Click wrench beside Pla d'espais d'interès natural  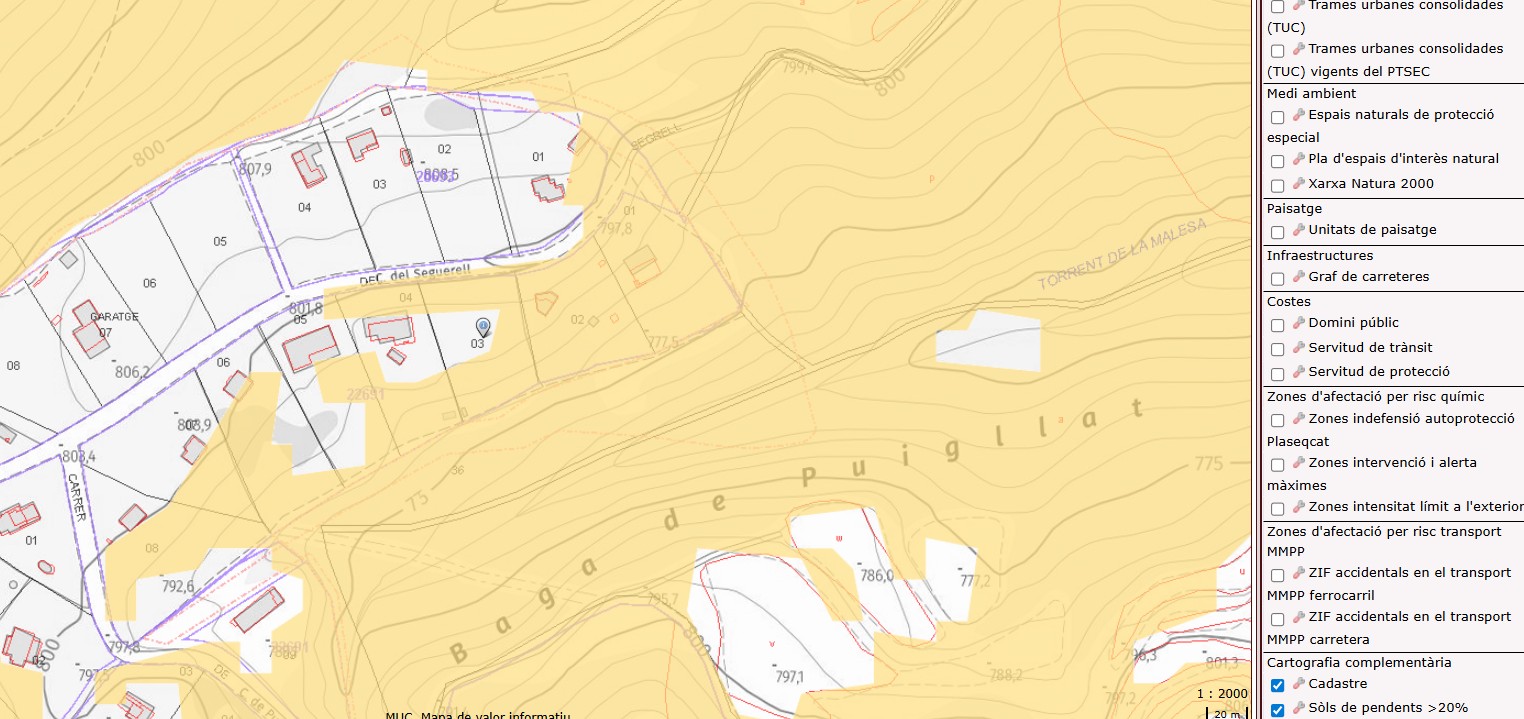1299,158
